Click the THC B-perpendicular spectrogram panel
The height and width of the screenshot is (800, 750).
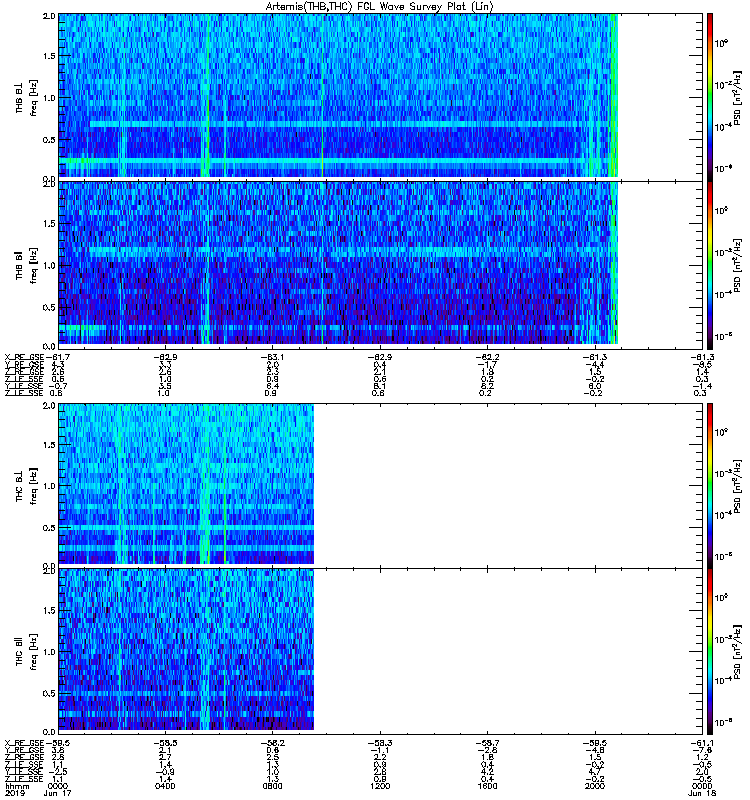380,484
